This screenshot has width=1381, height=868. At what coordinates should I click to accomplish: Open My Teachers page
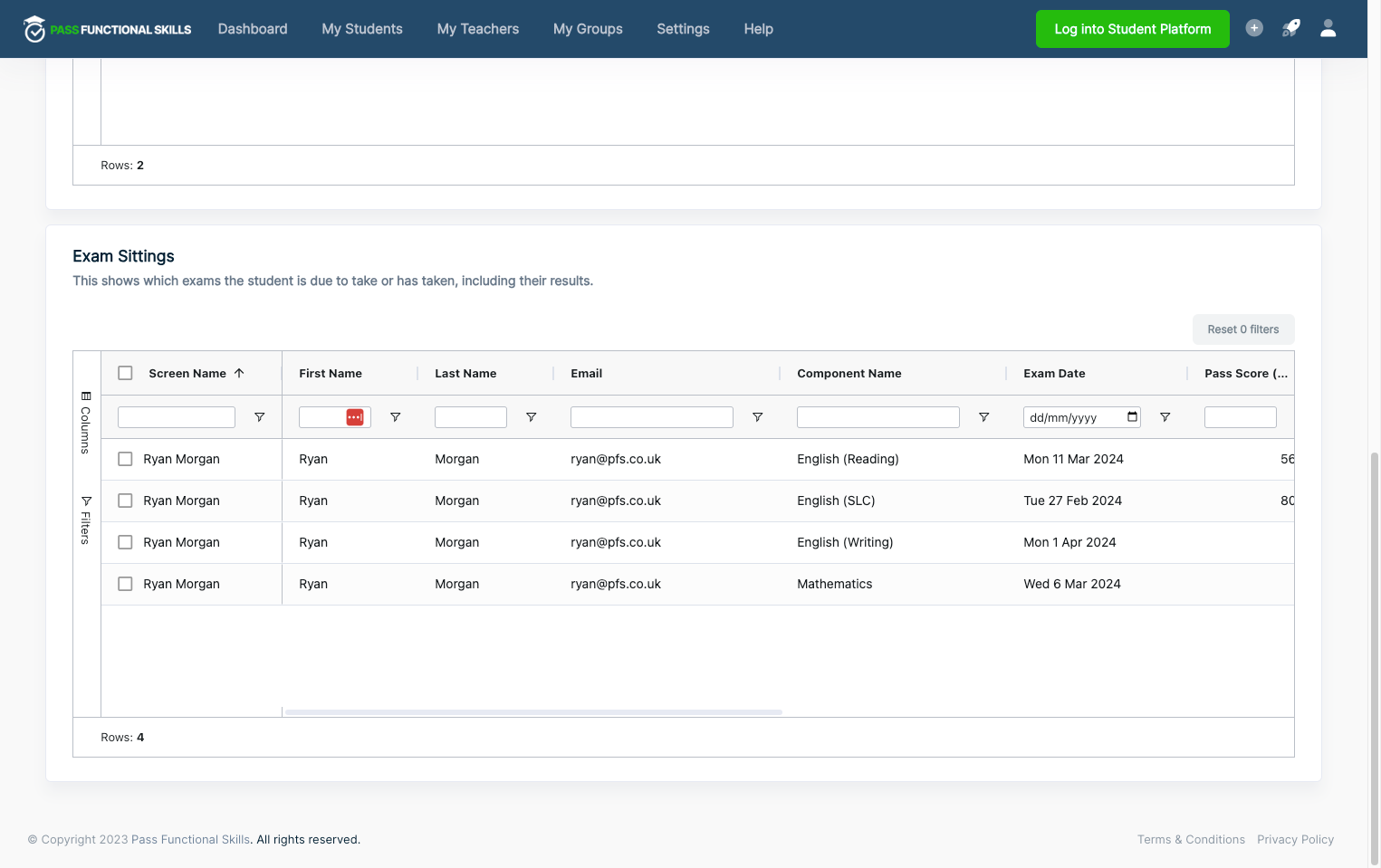coord(478,29)
